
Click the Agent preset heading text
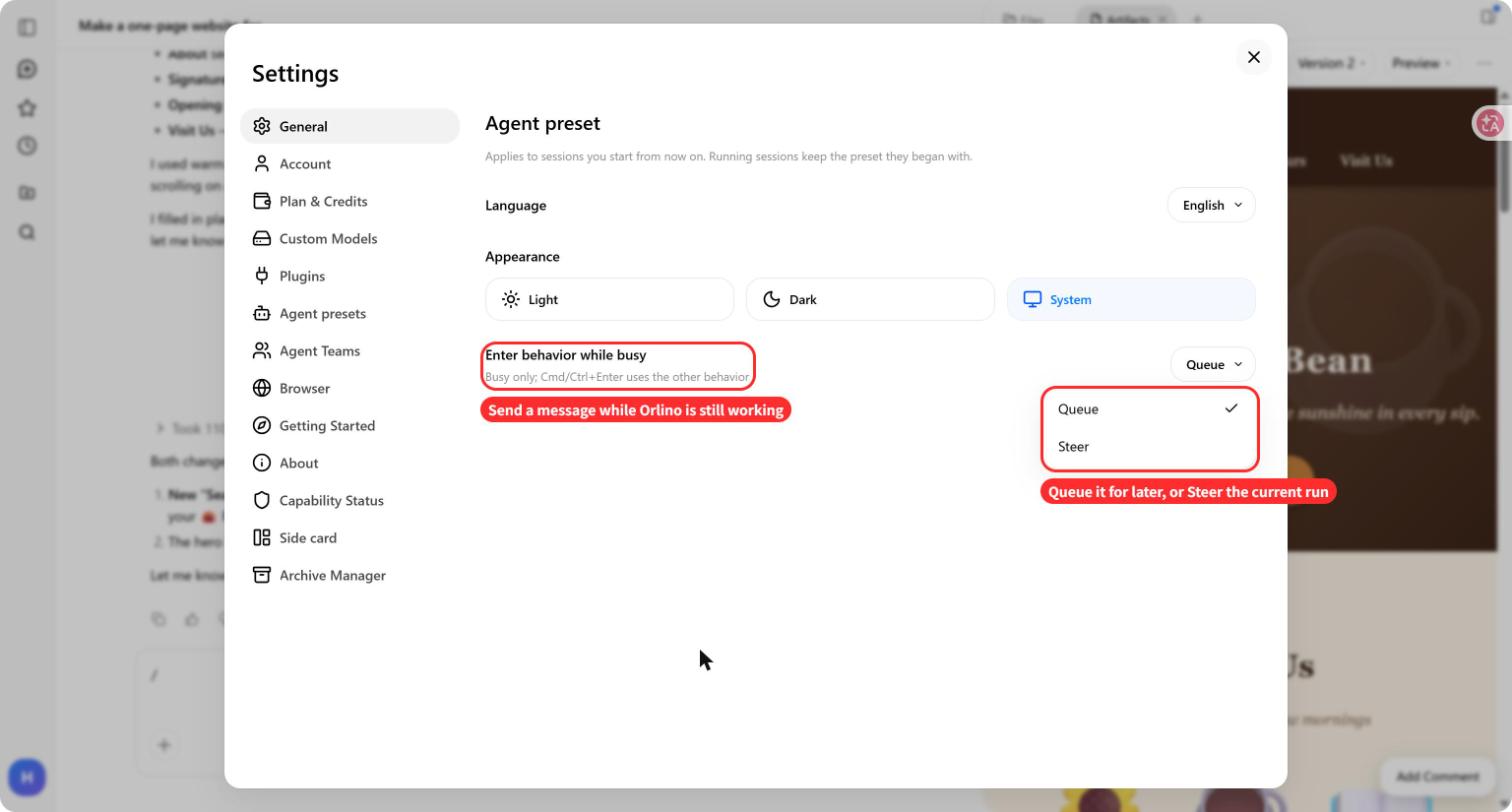[543, 123]
